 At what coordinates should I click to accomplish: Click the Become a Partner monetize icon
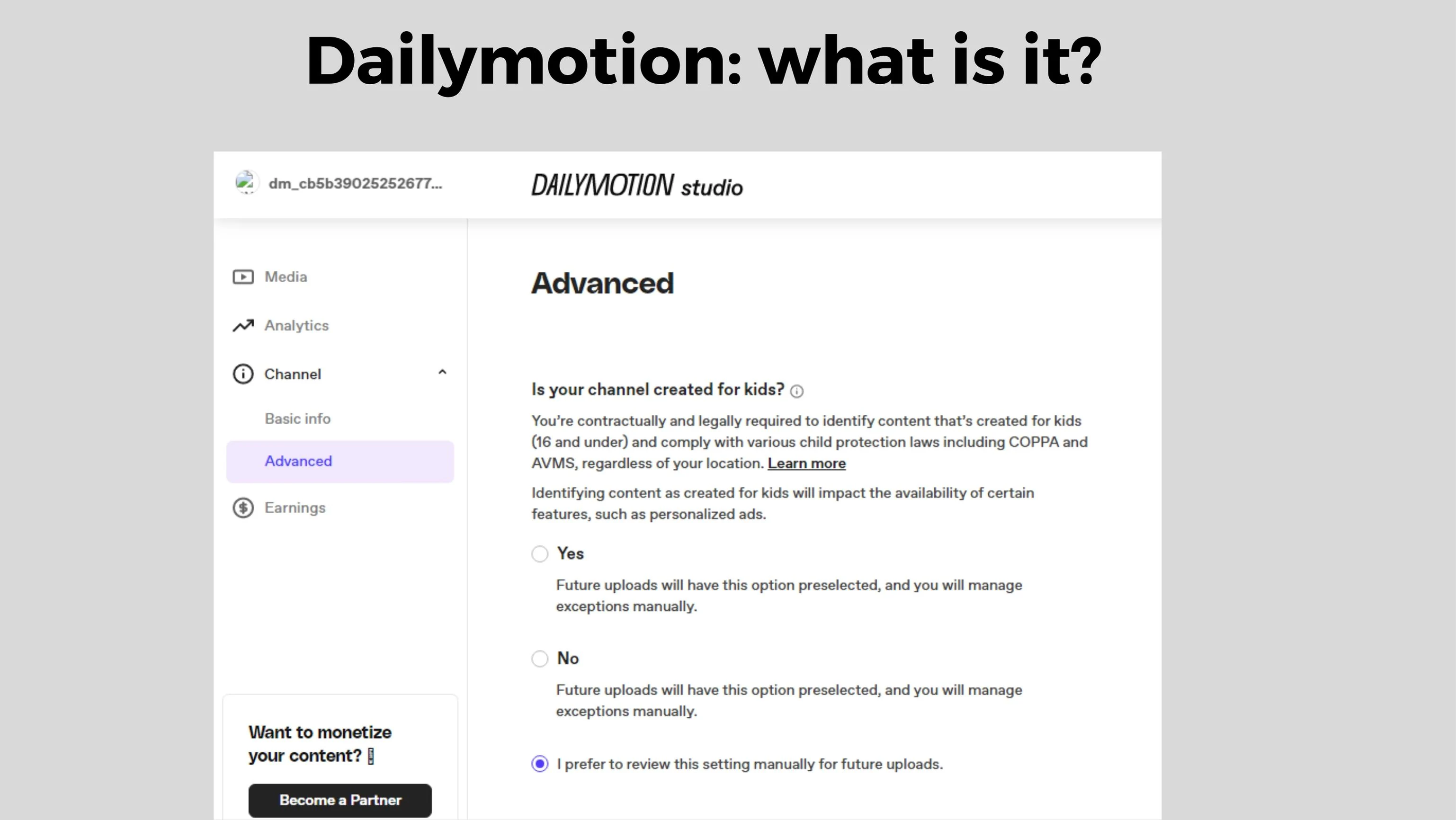340,799
